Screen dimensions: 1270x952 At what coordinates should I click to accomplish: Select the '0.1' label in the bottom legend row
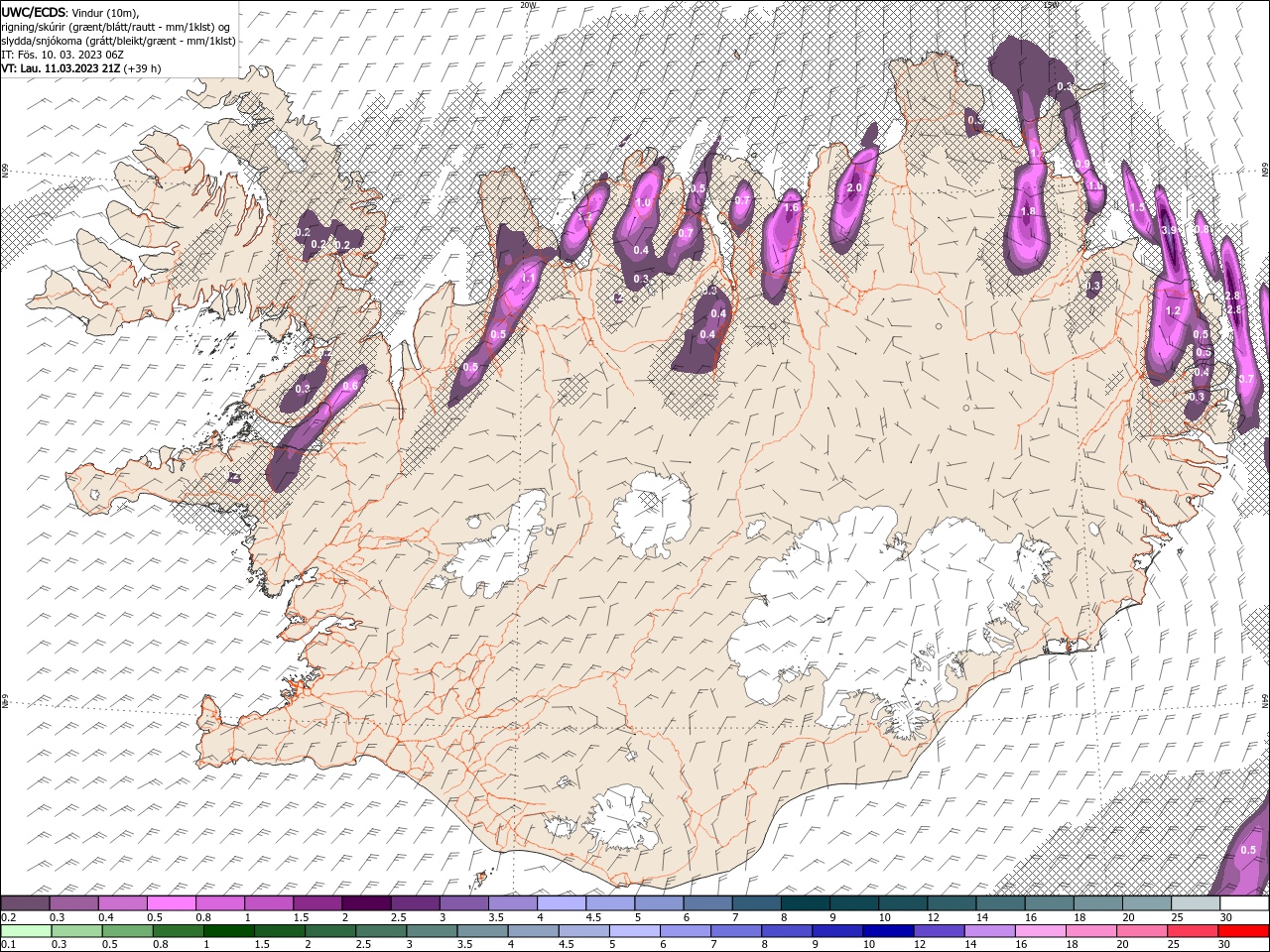click(x=8, y=945)
